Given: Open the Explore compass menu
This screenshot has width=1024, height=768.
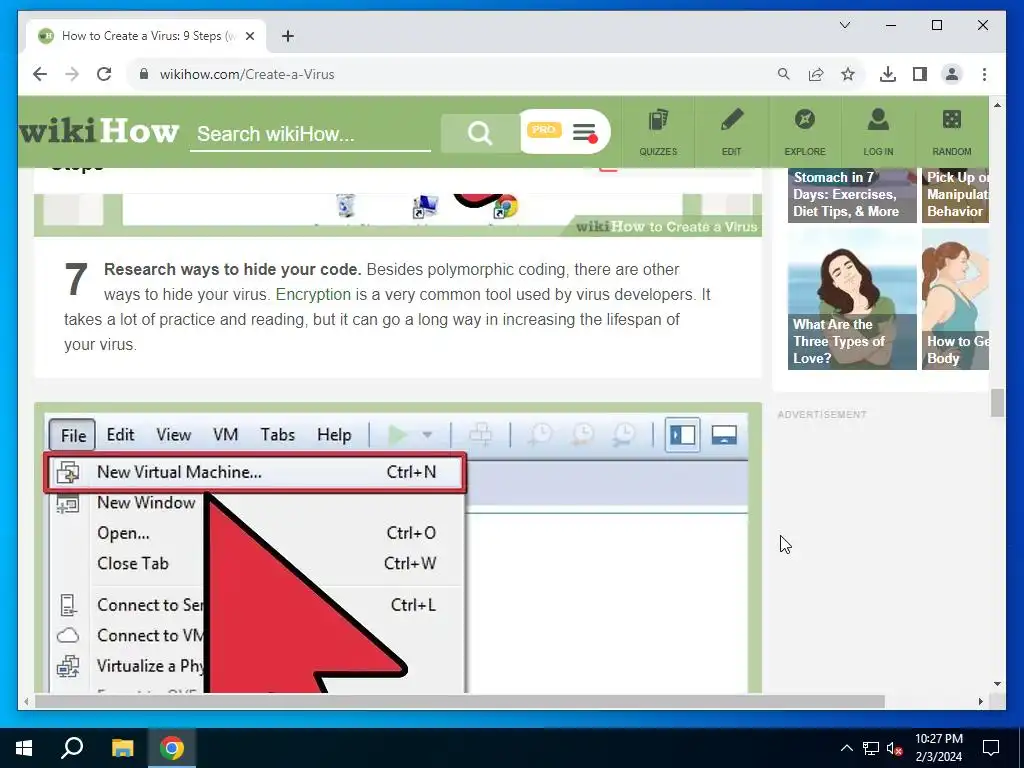Looking at the screenshot, I should pyautogui.click(x=805, y=132).
